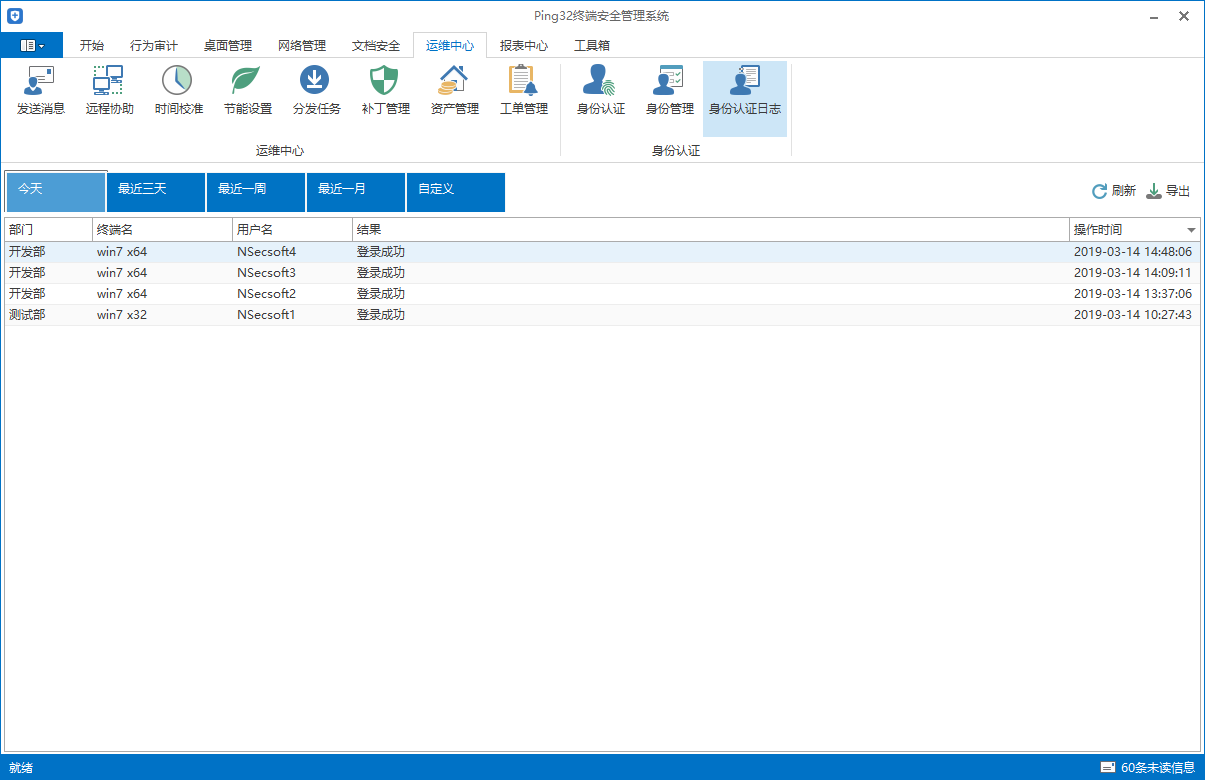Open 分发任务 distribution tasks

316,92
